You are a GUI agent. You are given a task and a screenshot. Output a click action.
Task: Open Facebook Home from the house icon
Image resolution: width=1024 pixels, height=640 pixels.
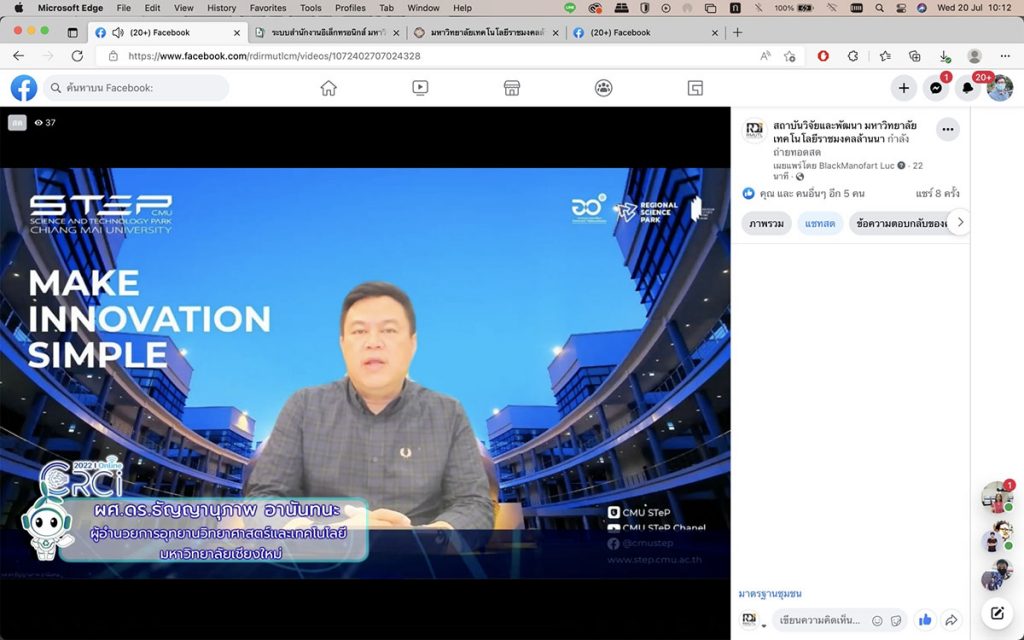[328, 88]
